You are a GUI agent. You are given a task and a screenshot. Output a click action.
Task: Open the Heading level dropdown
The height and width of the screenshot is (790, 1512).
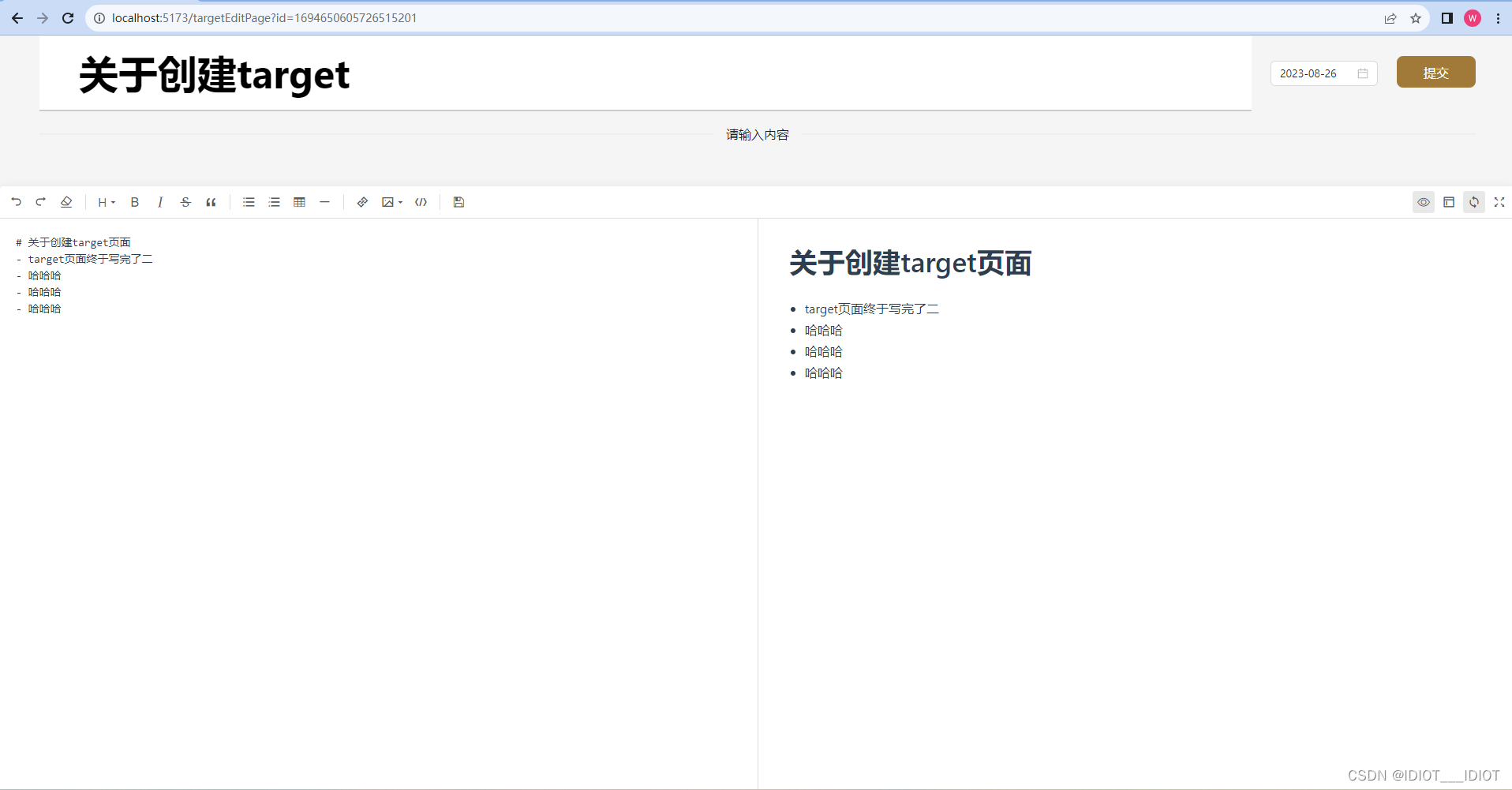(x=106, y=202)
